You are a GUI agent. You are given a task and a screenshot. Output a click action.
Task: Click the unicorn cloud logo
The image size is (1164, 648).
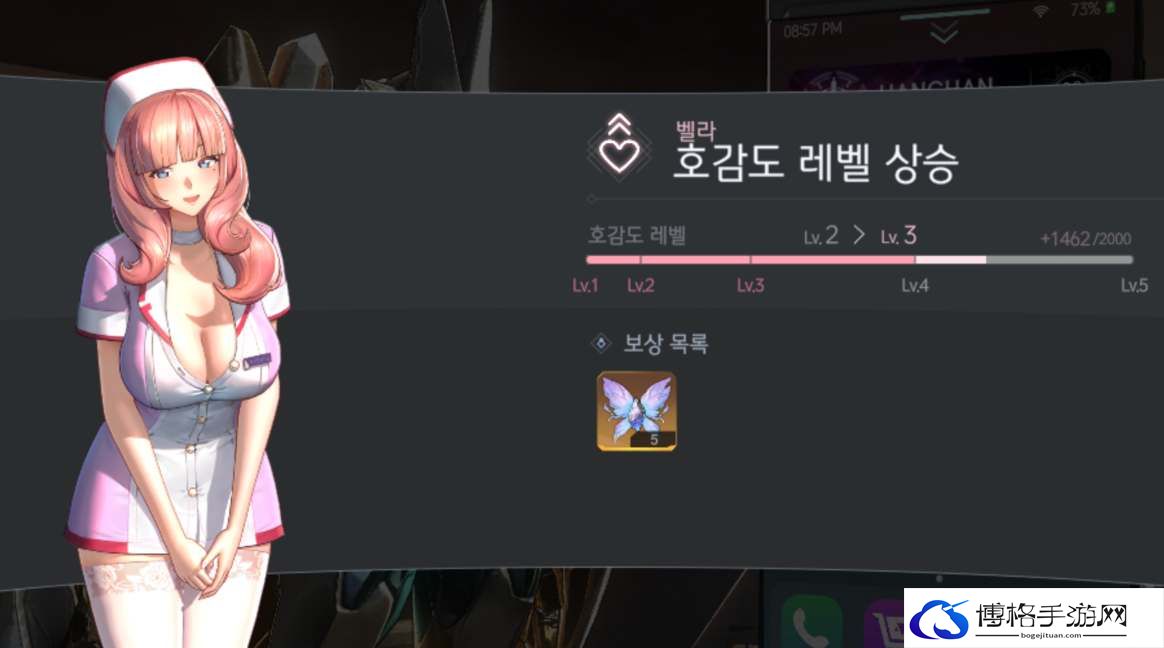pyautogui.click(x=939, y=619)
